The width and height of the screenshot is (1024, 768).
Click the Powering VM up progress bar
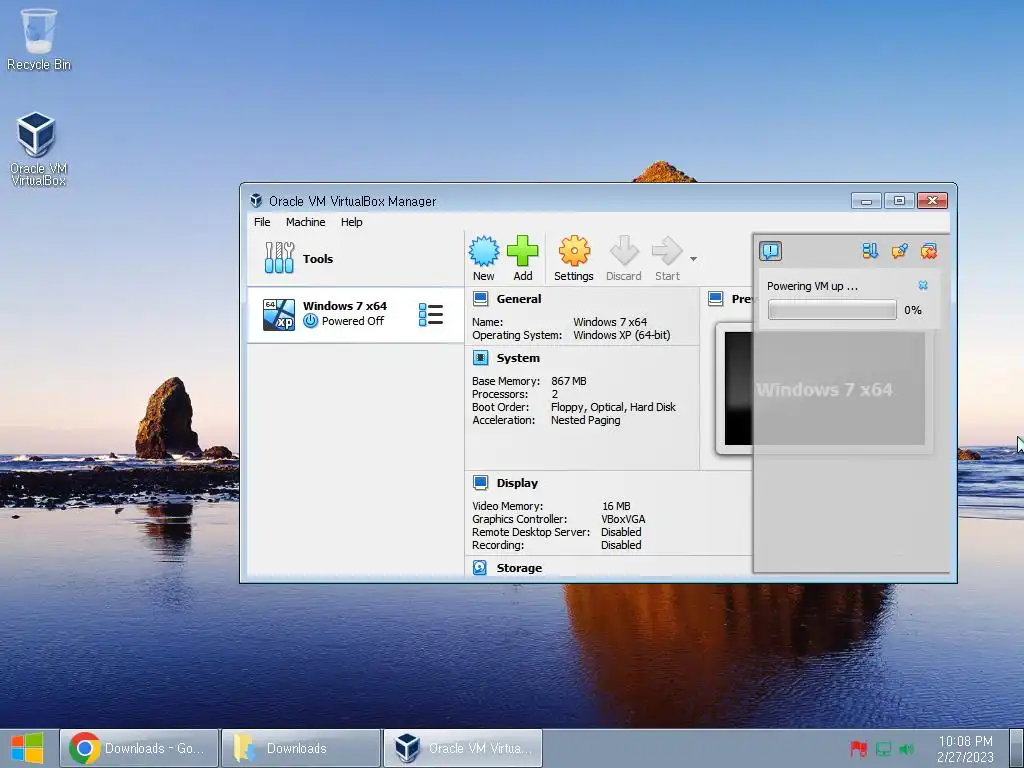[x=832, y=310]
